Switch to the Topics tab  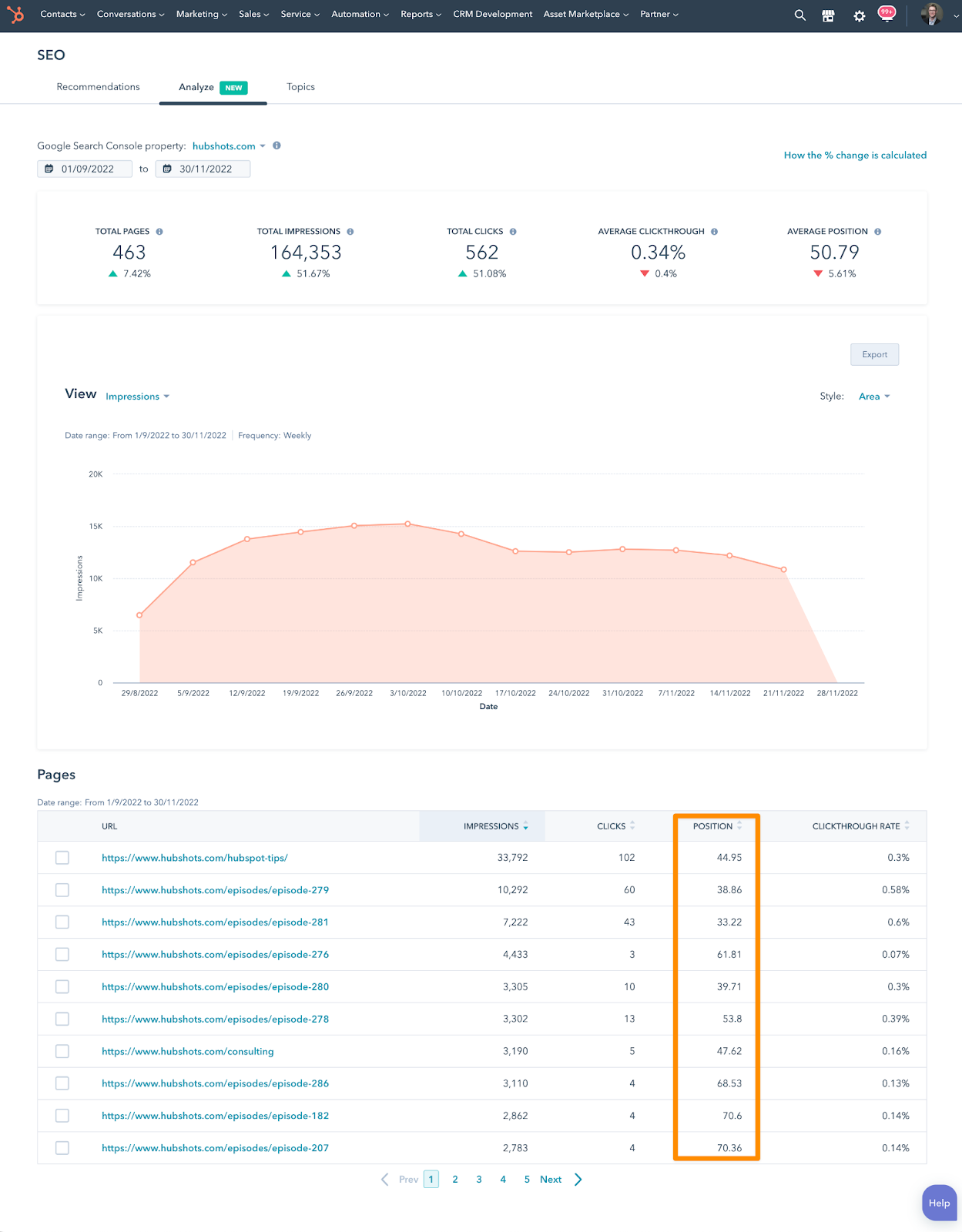pyautogui.click(x=300, y=87)
